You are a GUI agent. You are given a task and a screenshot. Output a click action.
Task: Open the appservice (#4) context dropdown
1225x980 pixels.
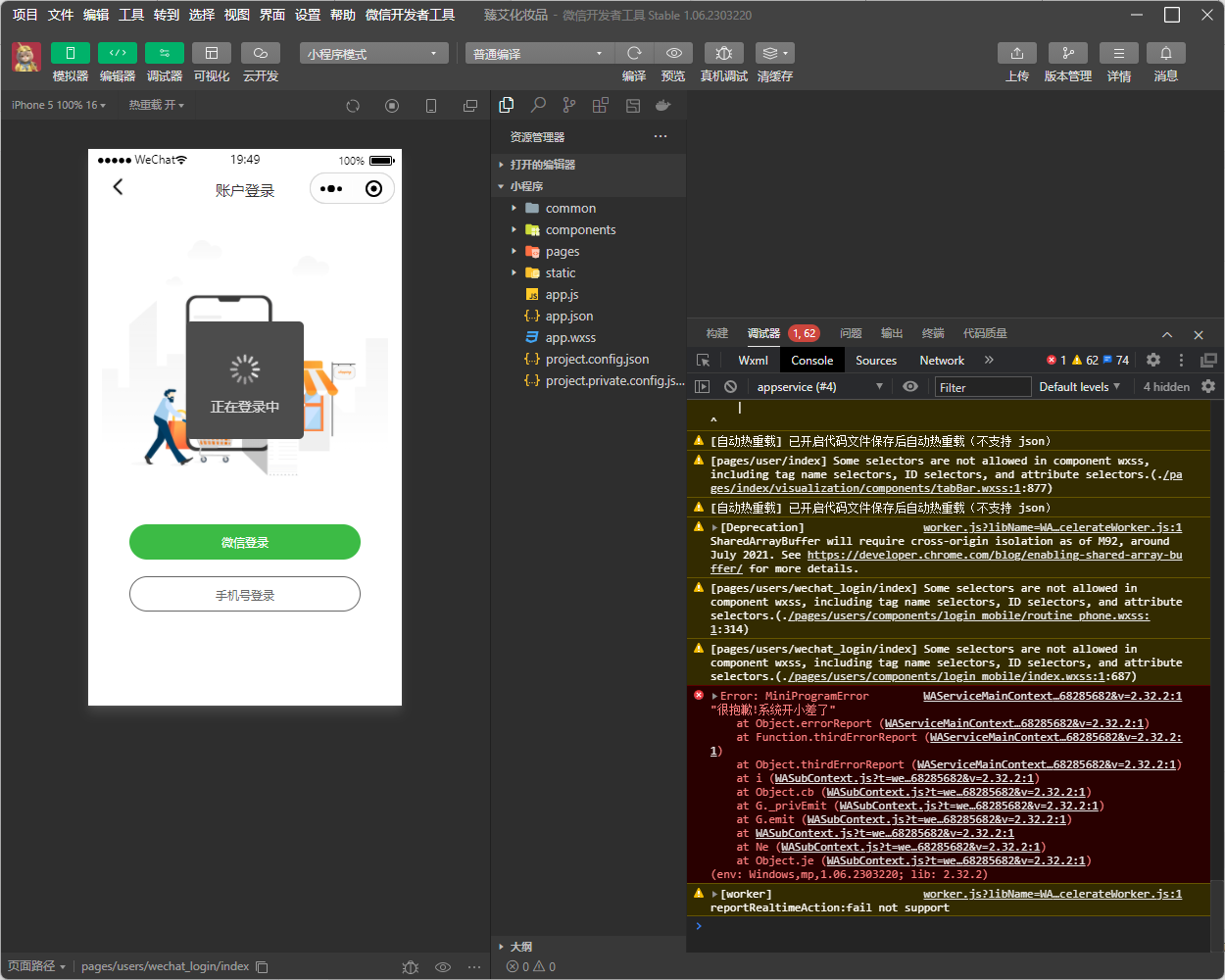pyautogui.click(x=819, y=386)
